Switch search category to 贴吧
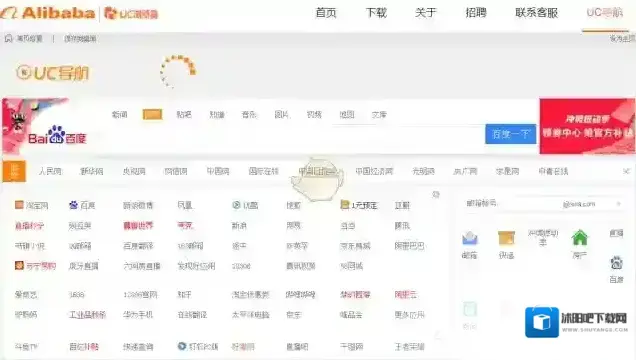 pos(184,115)
